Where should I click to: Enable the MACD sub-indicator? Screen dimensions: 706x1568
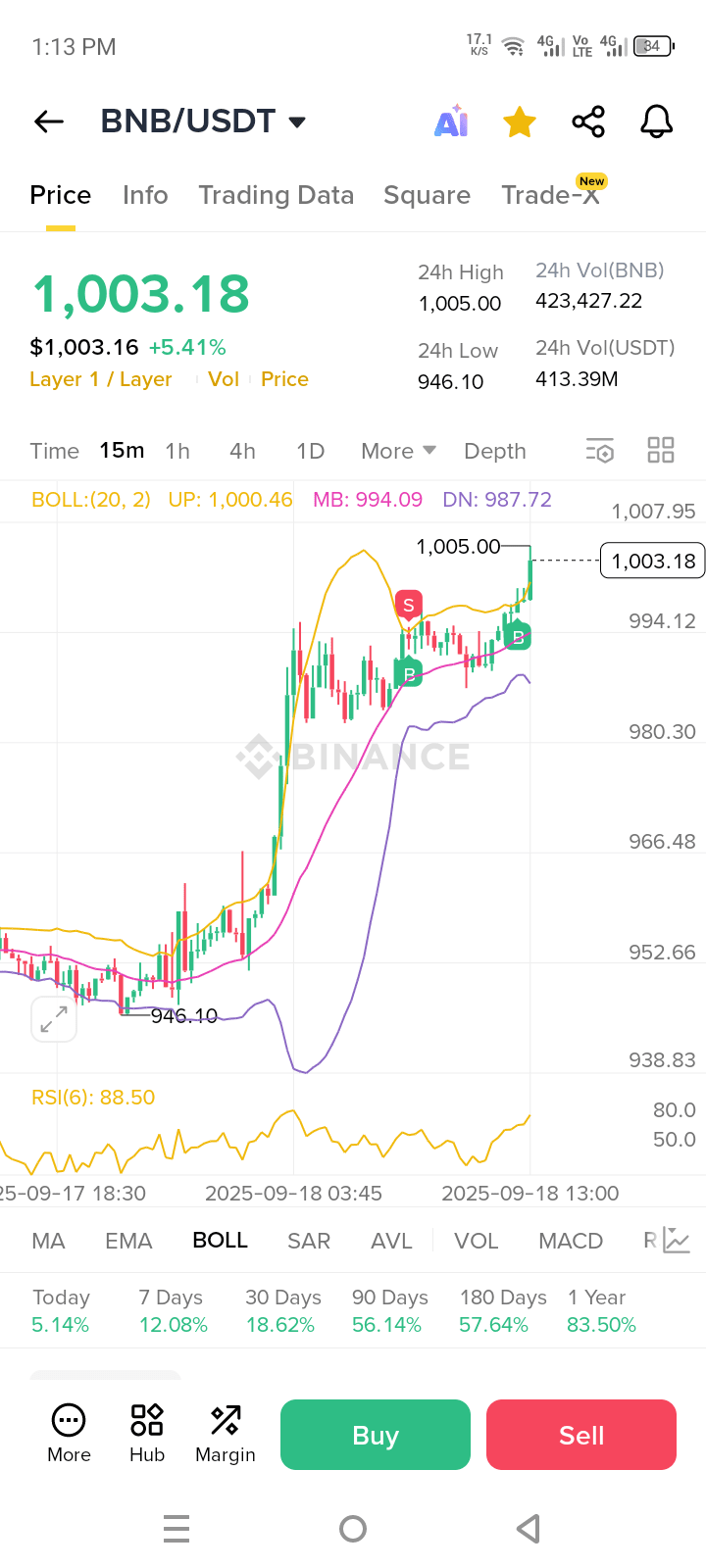click(571, 1241)
